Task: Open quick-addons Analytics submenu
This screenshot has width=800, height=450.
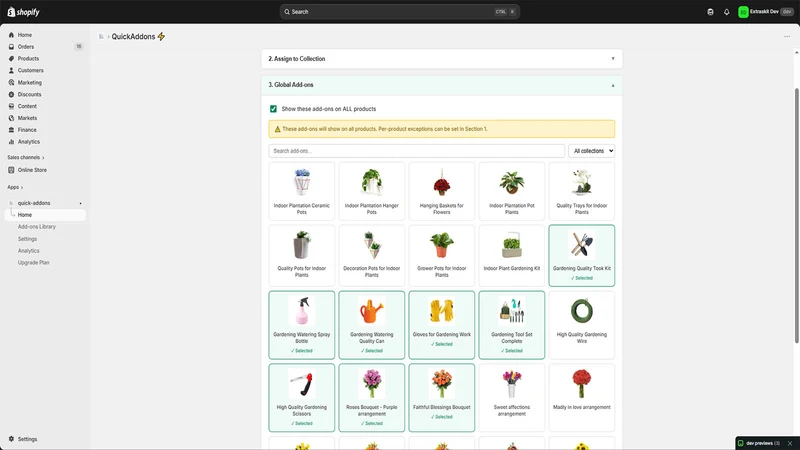Action: click(29, 251)
